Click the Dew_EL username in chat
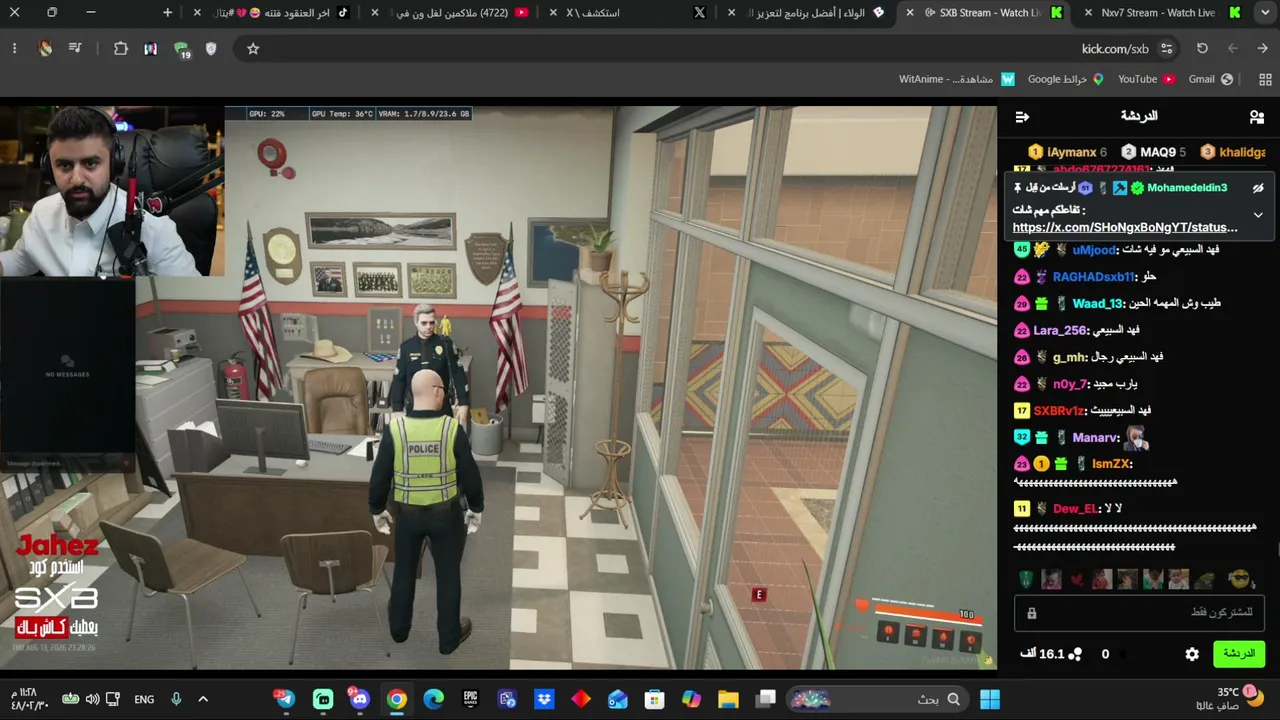This screenshot has width=1280, height=720. tap(1075, 509)
